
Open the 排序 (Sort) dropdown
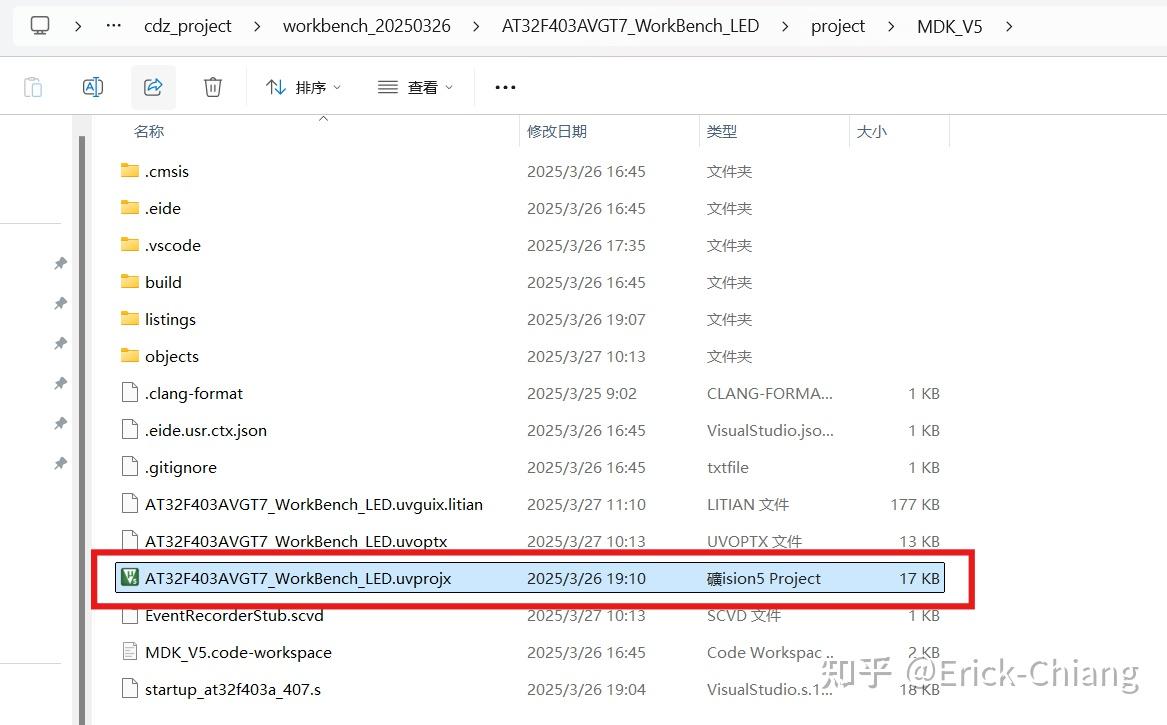coord(303,87)
